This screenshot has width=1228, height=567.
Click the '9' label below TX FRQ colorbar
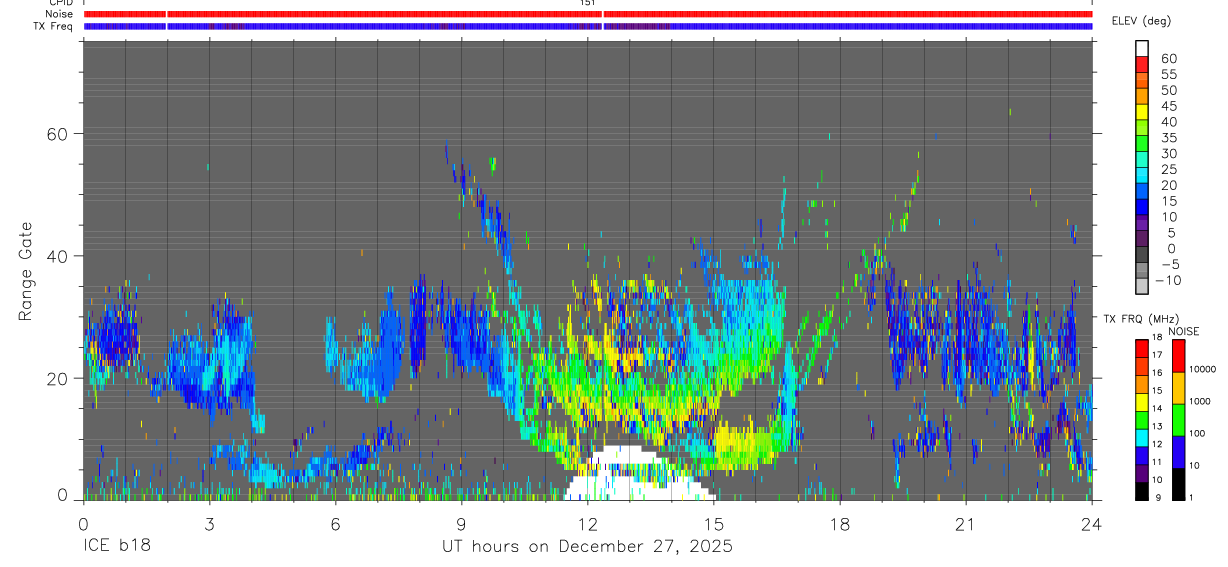[x=1157, y=497]
